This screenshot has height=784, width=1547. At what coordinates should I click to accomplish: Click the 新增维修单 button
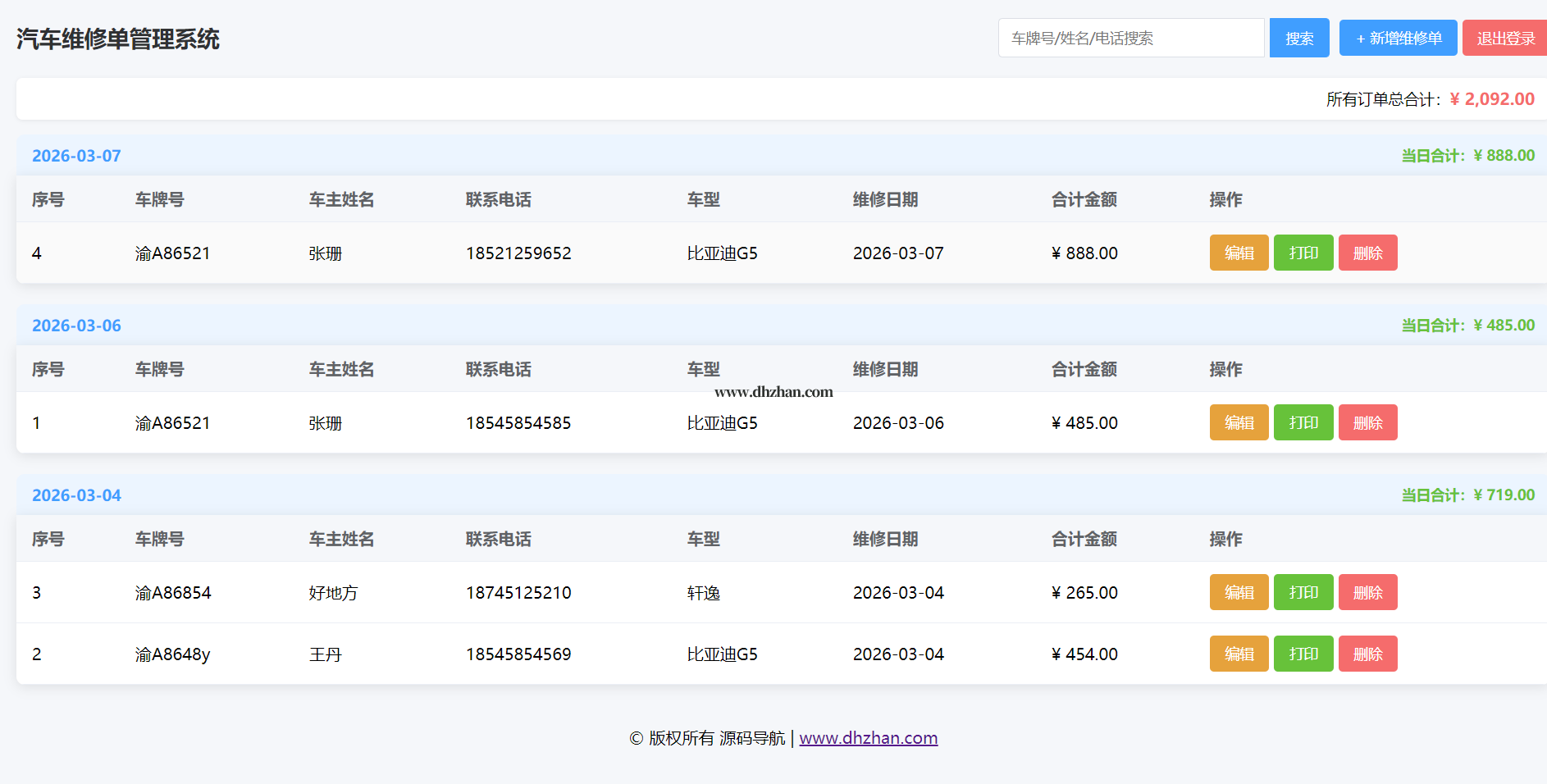(x=1398, y=38)
